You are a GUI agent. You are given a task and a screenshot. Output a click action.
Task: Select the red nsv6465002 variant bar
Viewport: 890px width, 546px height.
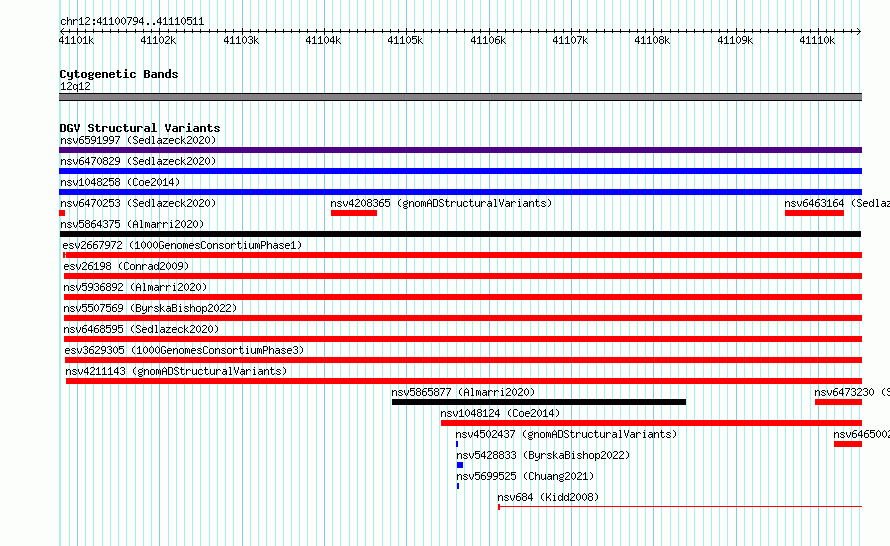point(848,444)
